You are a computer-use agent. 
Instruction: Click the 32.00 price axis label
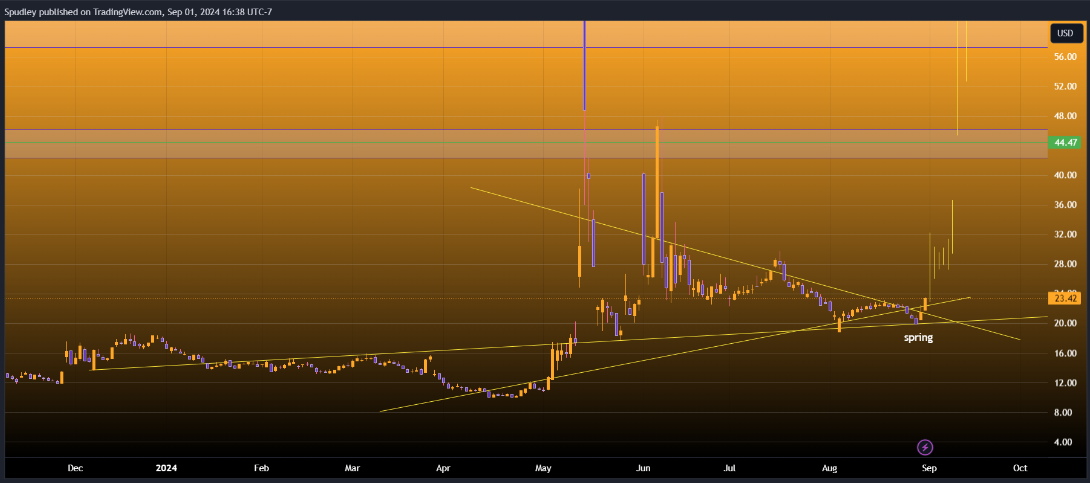1066,235
